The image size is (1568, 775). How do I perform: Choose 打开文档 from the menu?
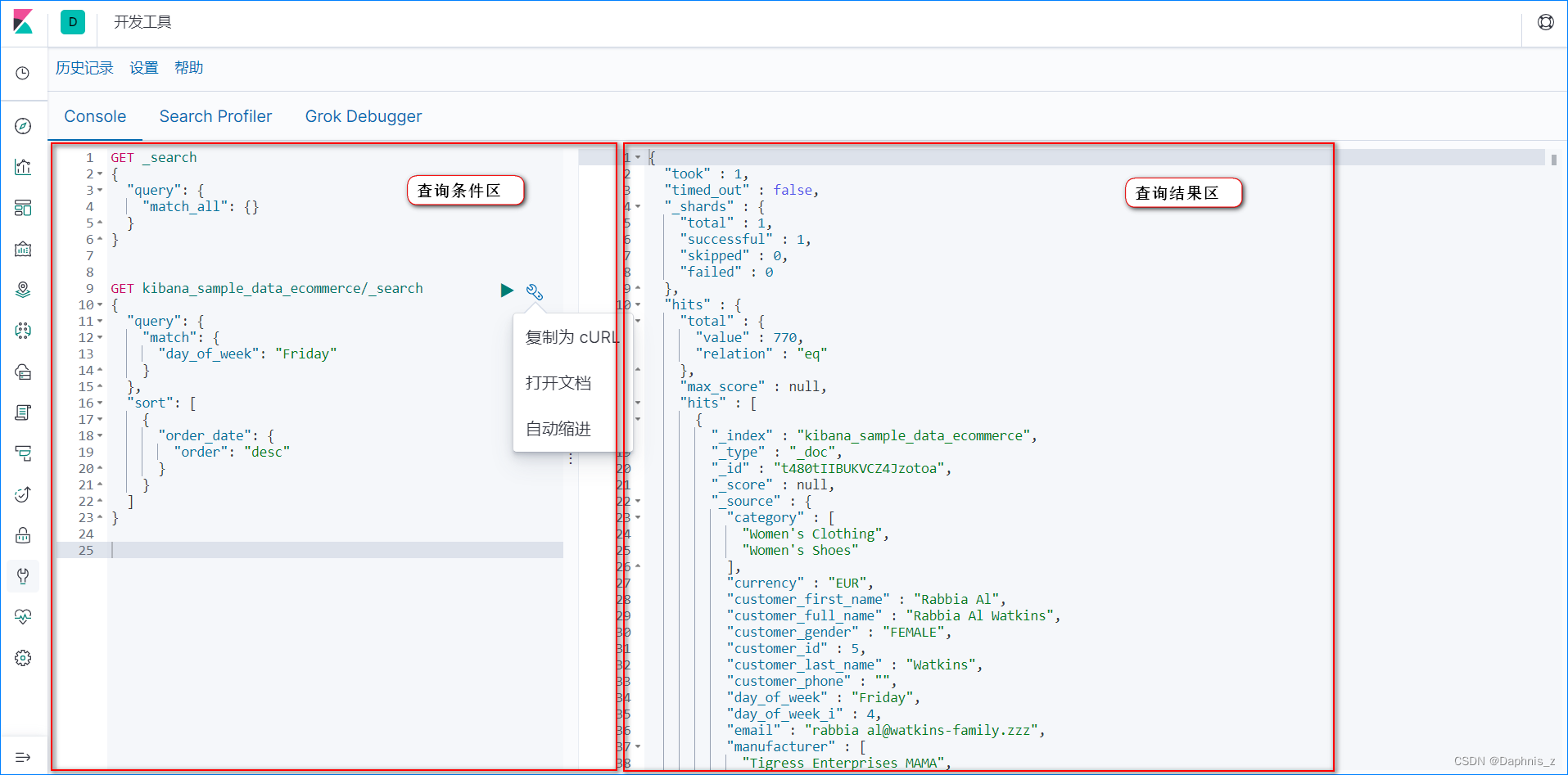pyautogui.click(x=558, y=383)
